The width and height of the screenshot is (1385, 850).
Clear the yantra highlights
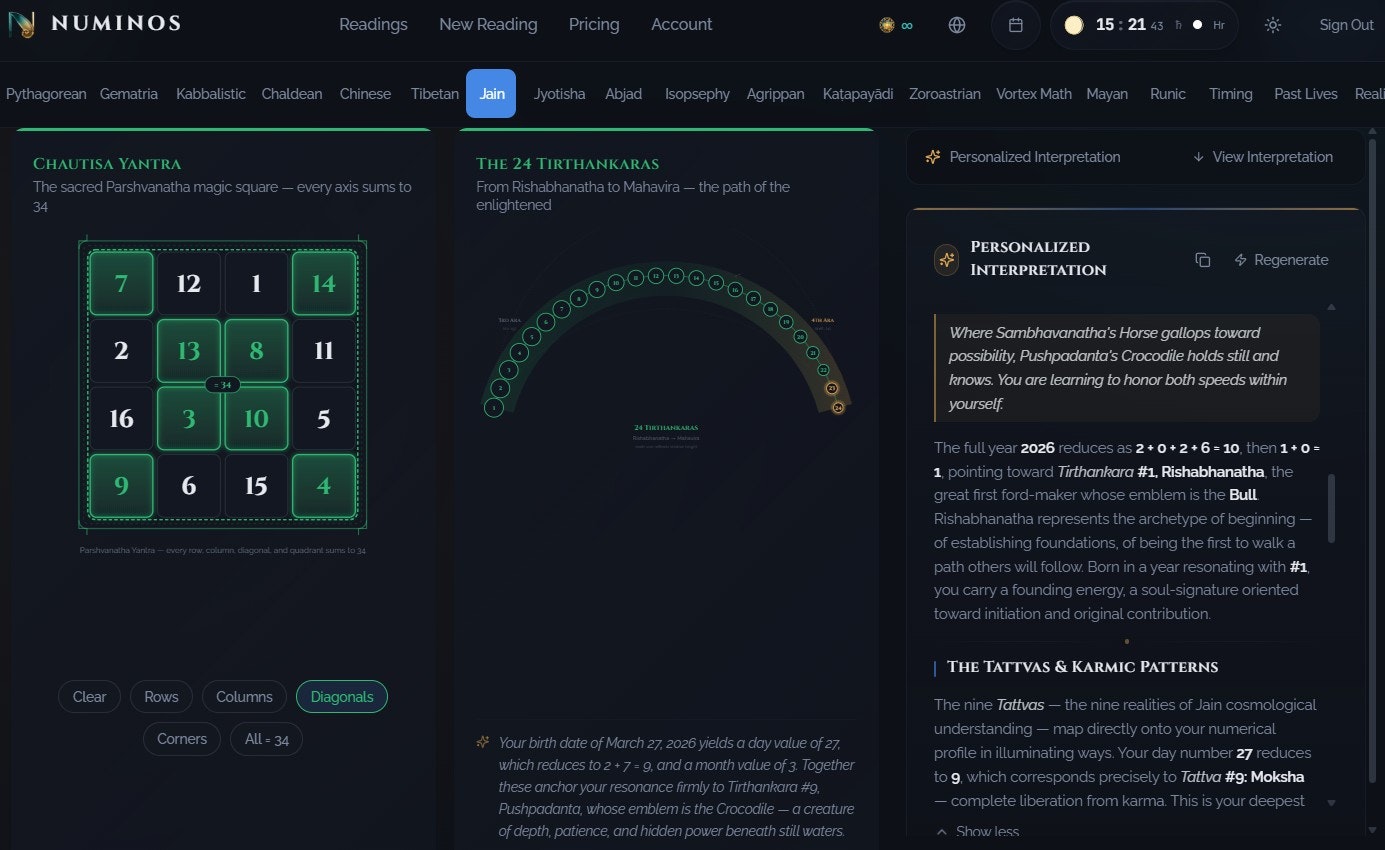tap(89, 697)
